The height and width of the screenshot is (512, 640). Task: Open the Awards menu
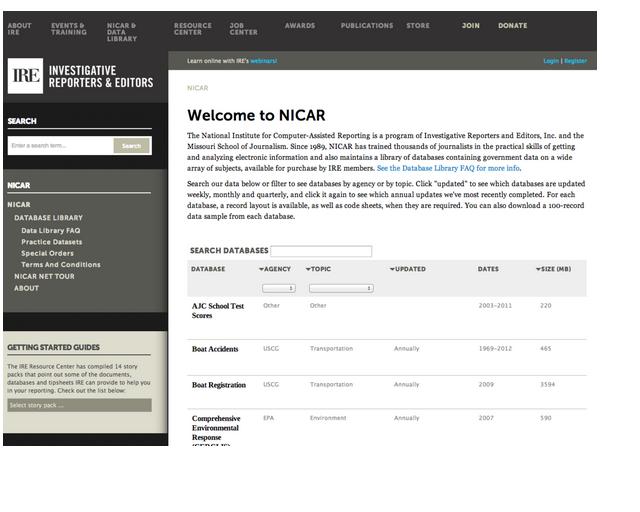click(x=300, y=25)
